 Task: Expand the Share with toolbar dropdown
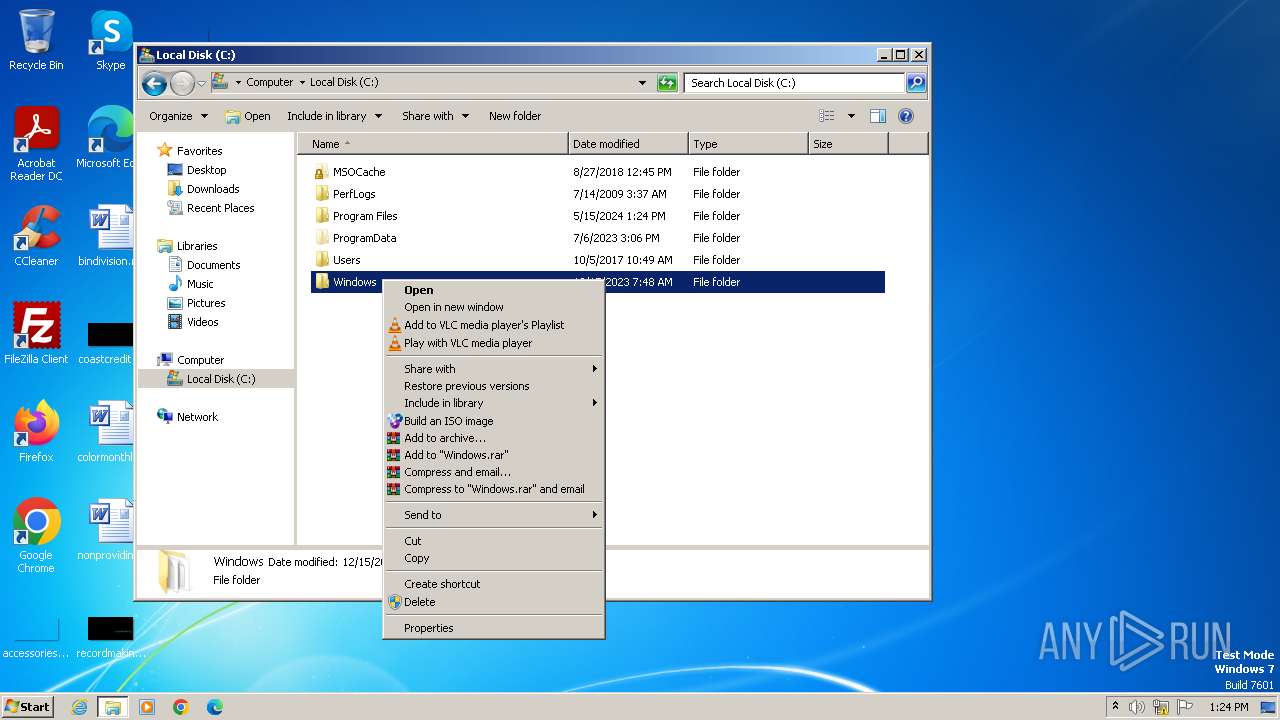click(435, 116)
